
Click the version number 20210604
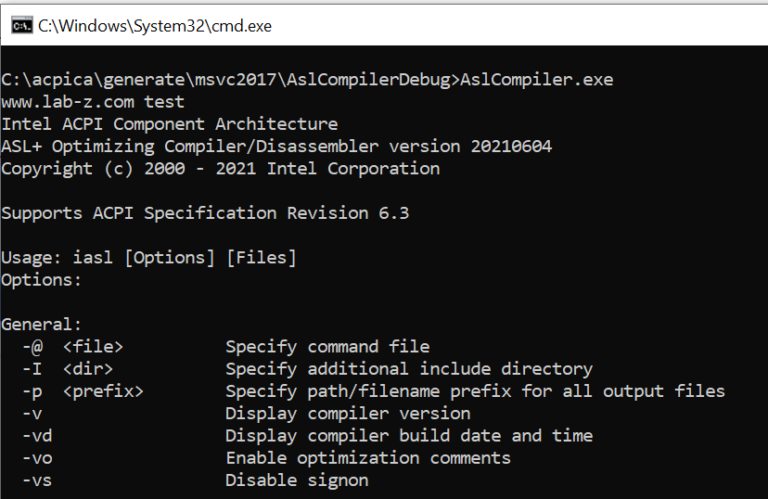[x=511, y=146]
